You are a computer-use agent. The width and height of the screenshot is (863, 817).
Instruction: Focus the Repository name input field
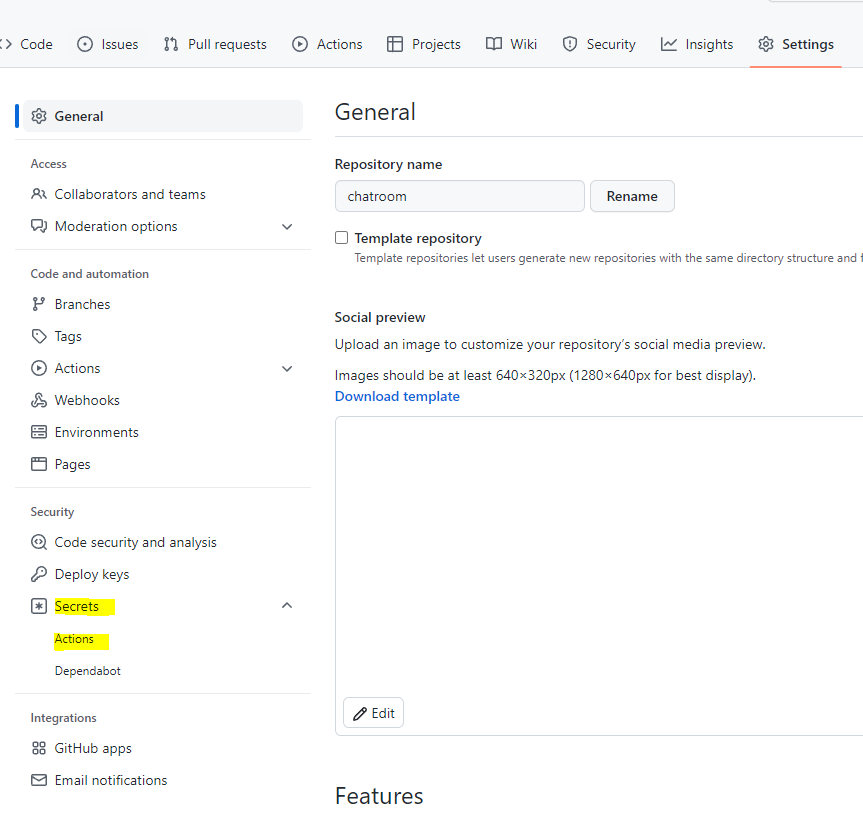click(x=460, y=196)
